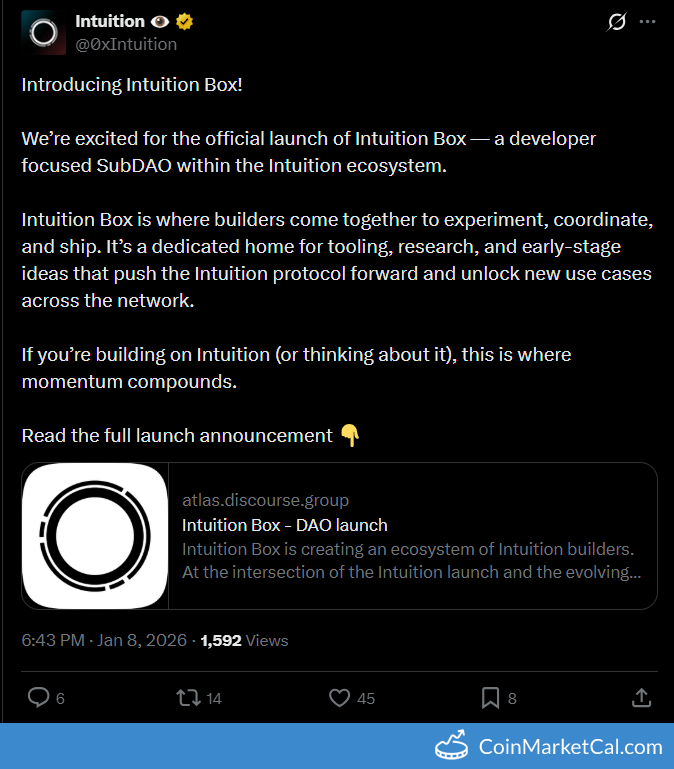This screenshot has width=674, height=769.
Task: Click the eye emoji beside Intuition name
Action: point(160,22)
